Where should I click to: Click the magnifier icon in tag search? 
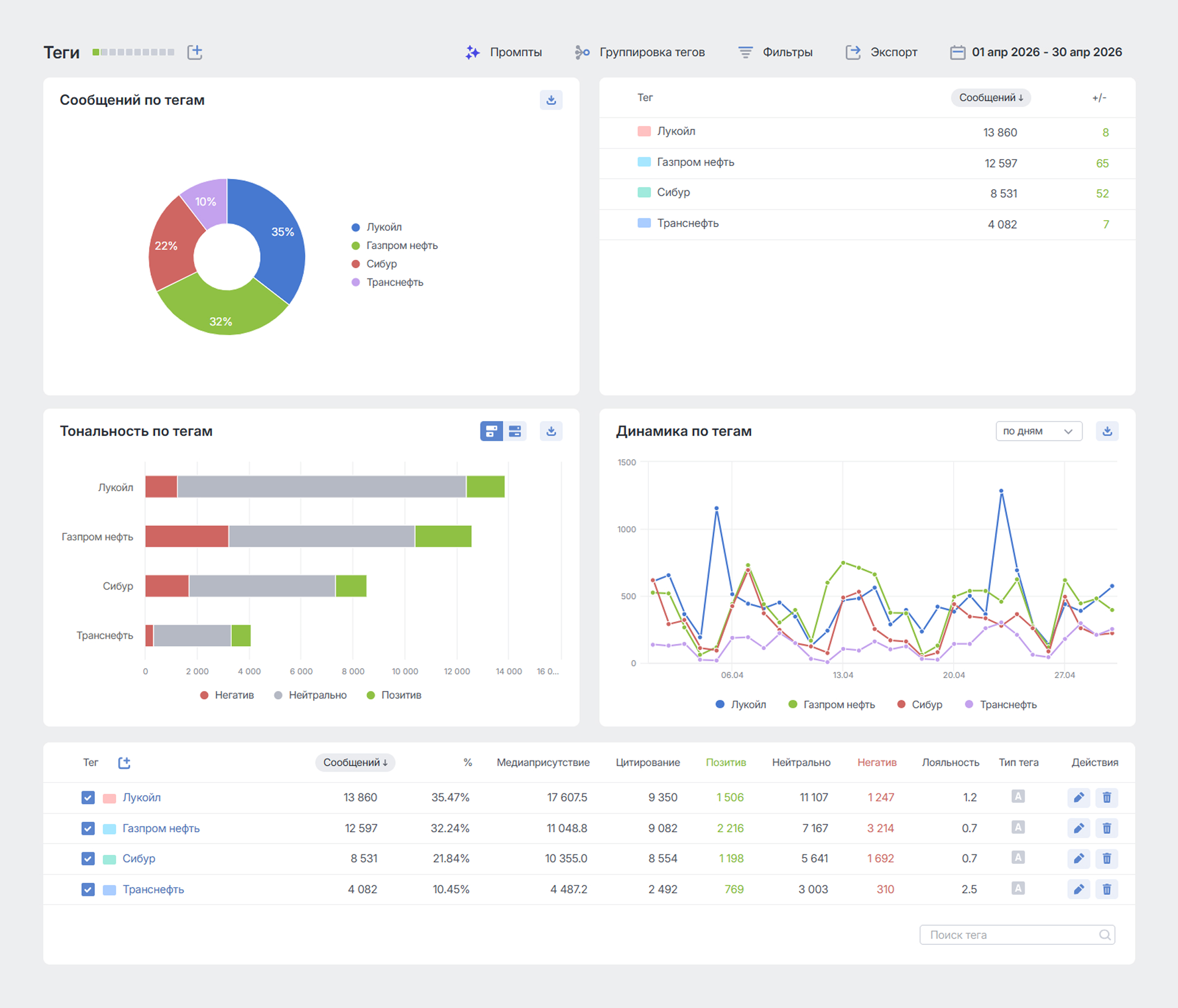(1104, 935)
